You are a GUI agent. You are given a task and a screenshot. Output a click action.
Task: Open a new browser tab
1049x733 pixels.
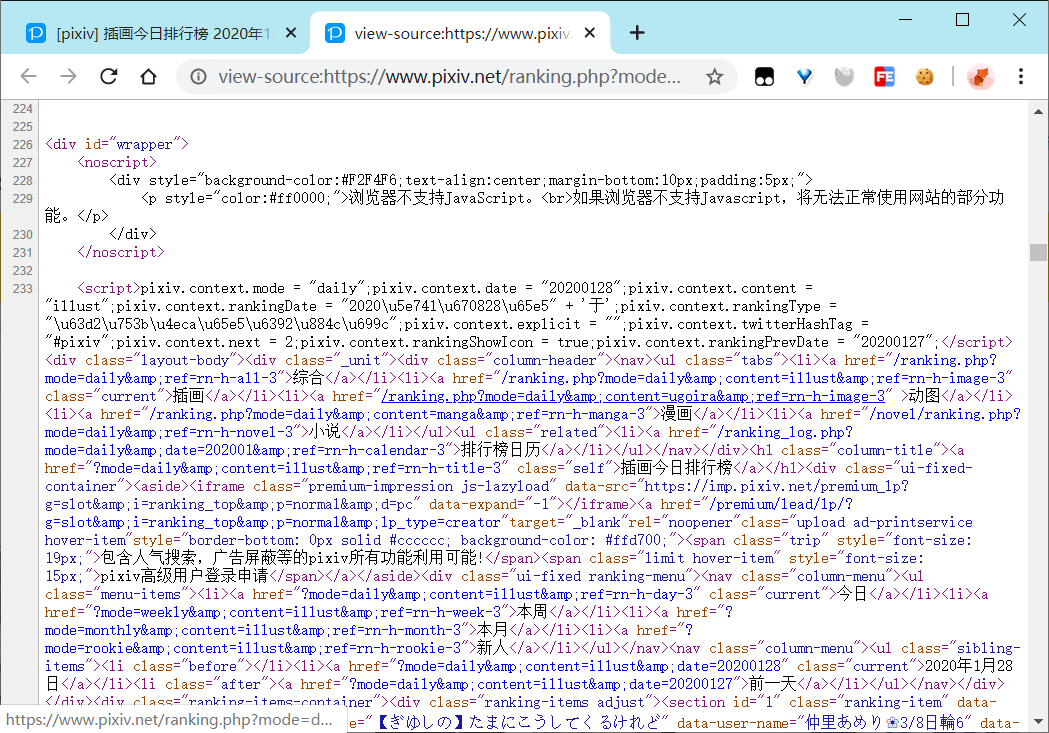coord(637,32)
